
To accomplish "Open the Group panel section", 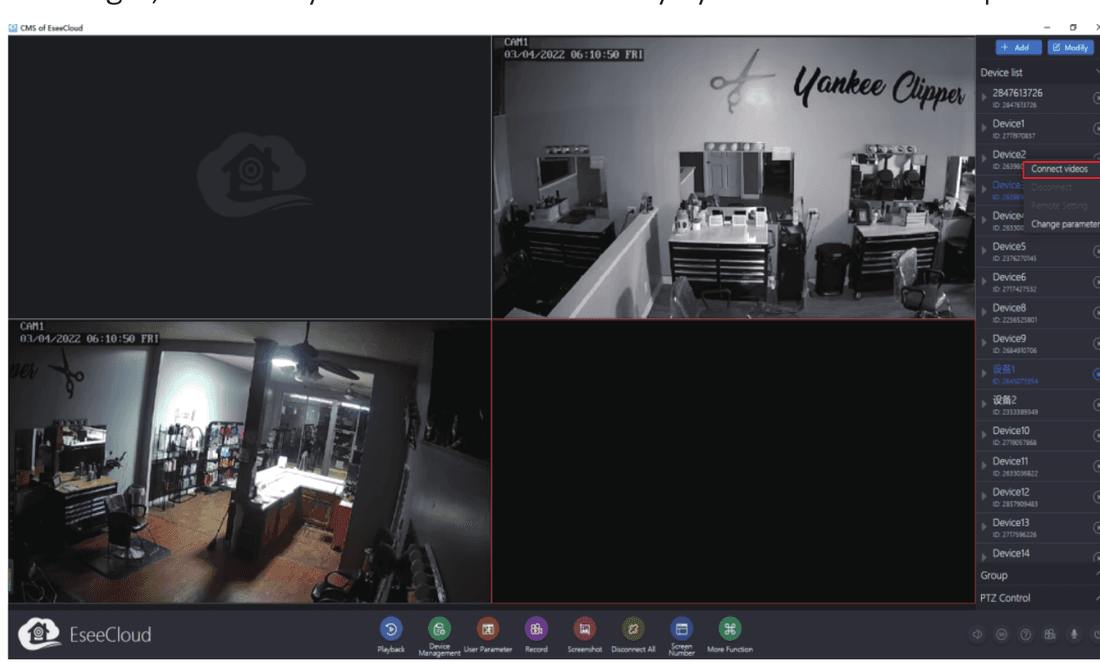I will point(1038,576).
